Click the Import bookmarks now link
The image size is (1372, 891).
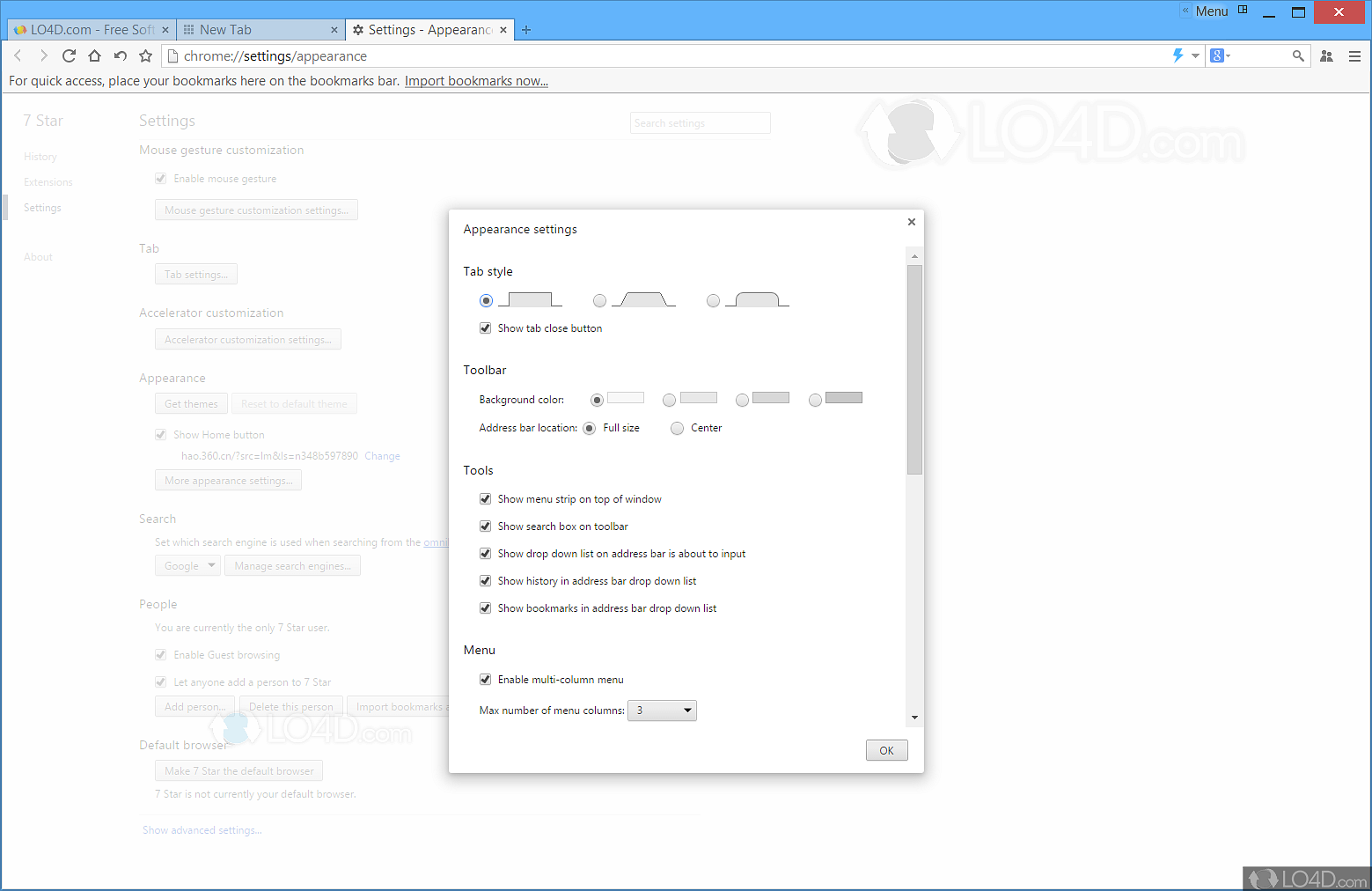pos(475,80)
